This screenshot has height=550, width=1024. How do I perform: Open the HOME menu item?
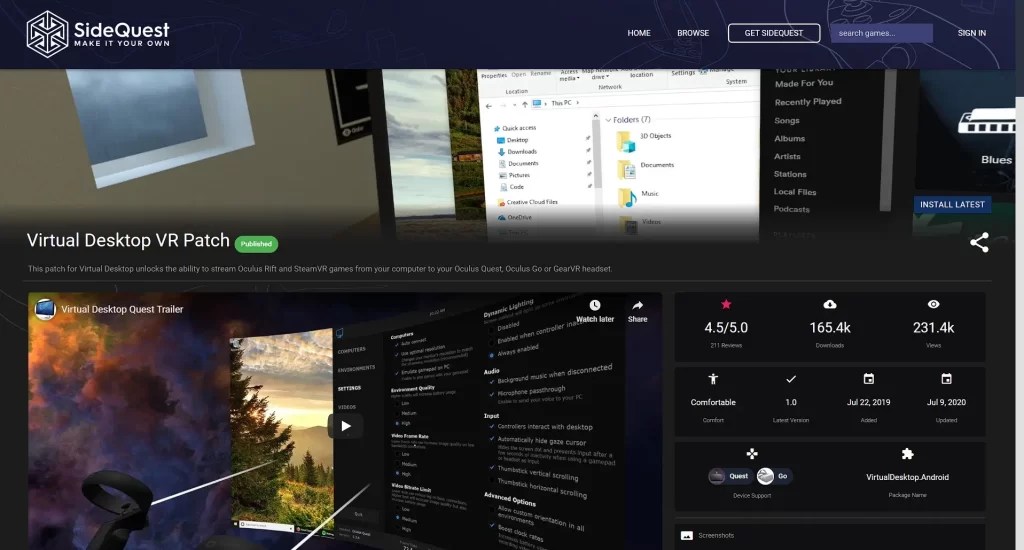point(639,33)
